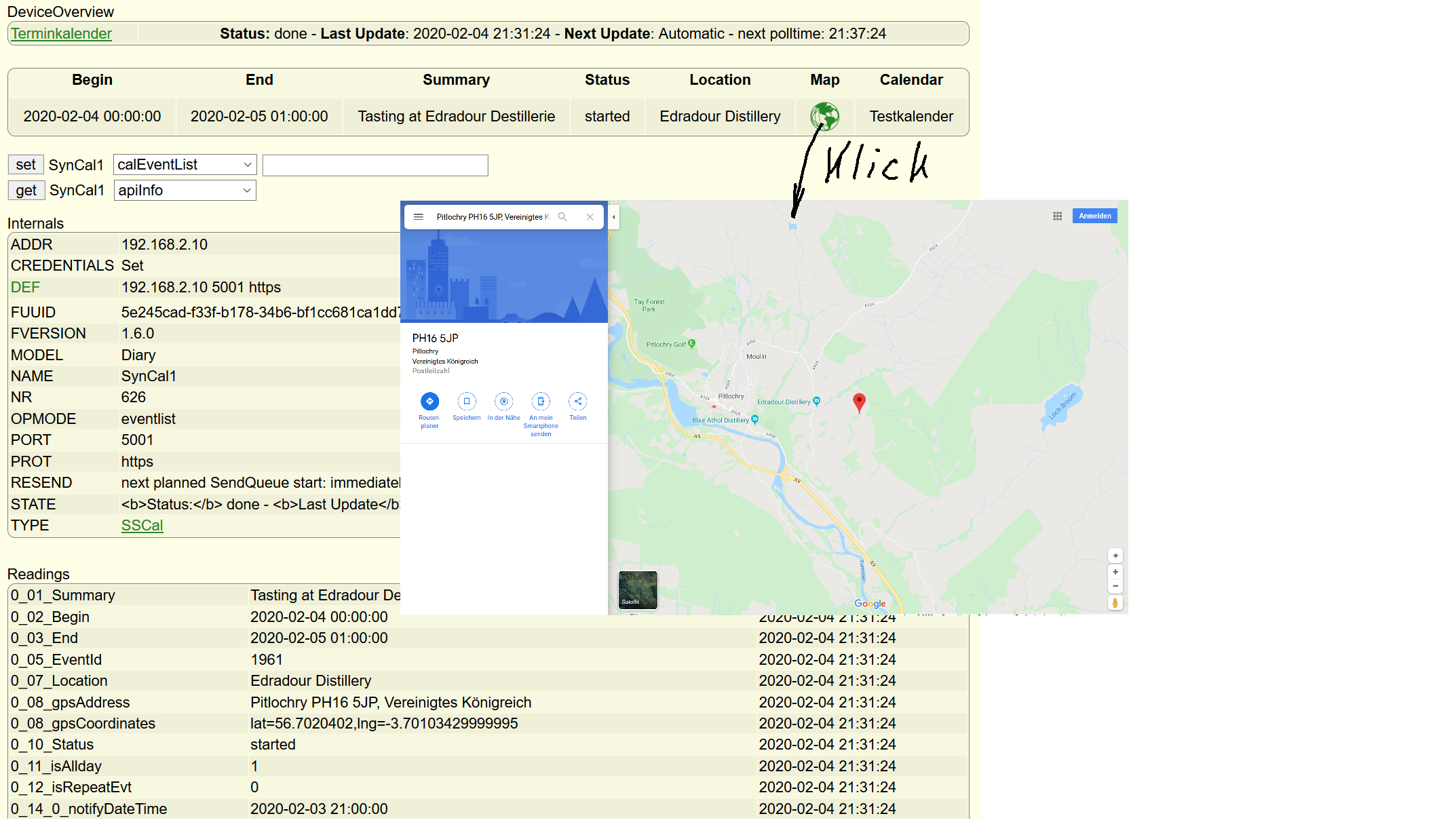
Task: Click the 'started' status cell in table
Action: (x=607, y=117)
